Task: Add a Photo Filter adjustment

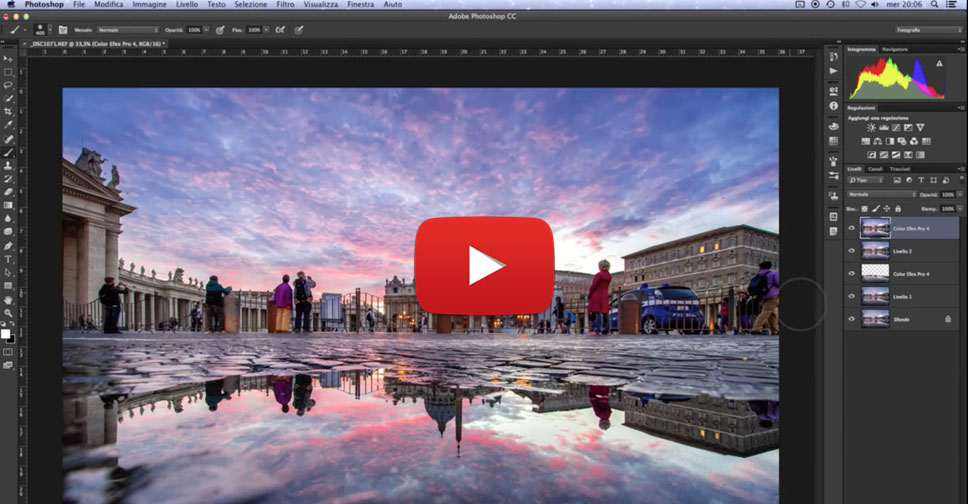Action: point(902,141)
